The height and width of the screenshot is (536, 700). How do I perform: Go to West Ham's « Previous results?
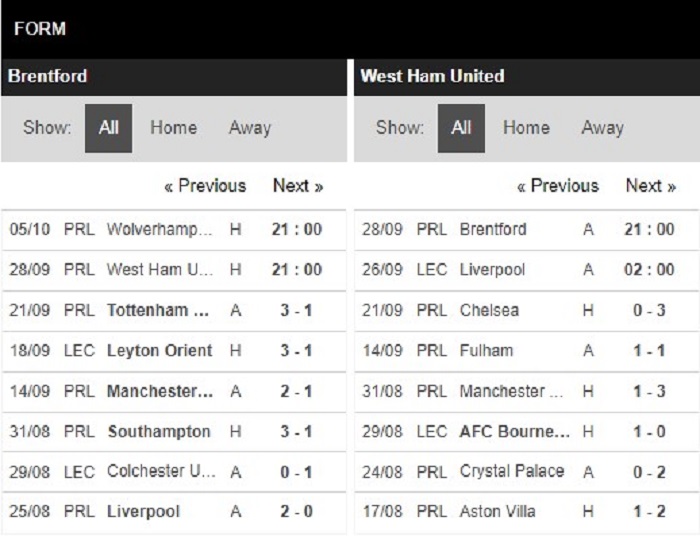558,186
